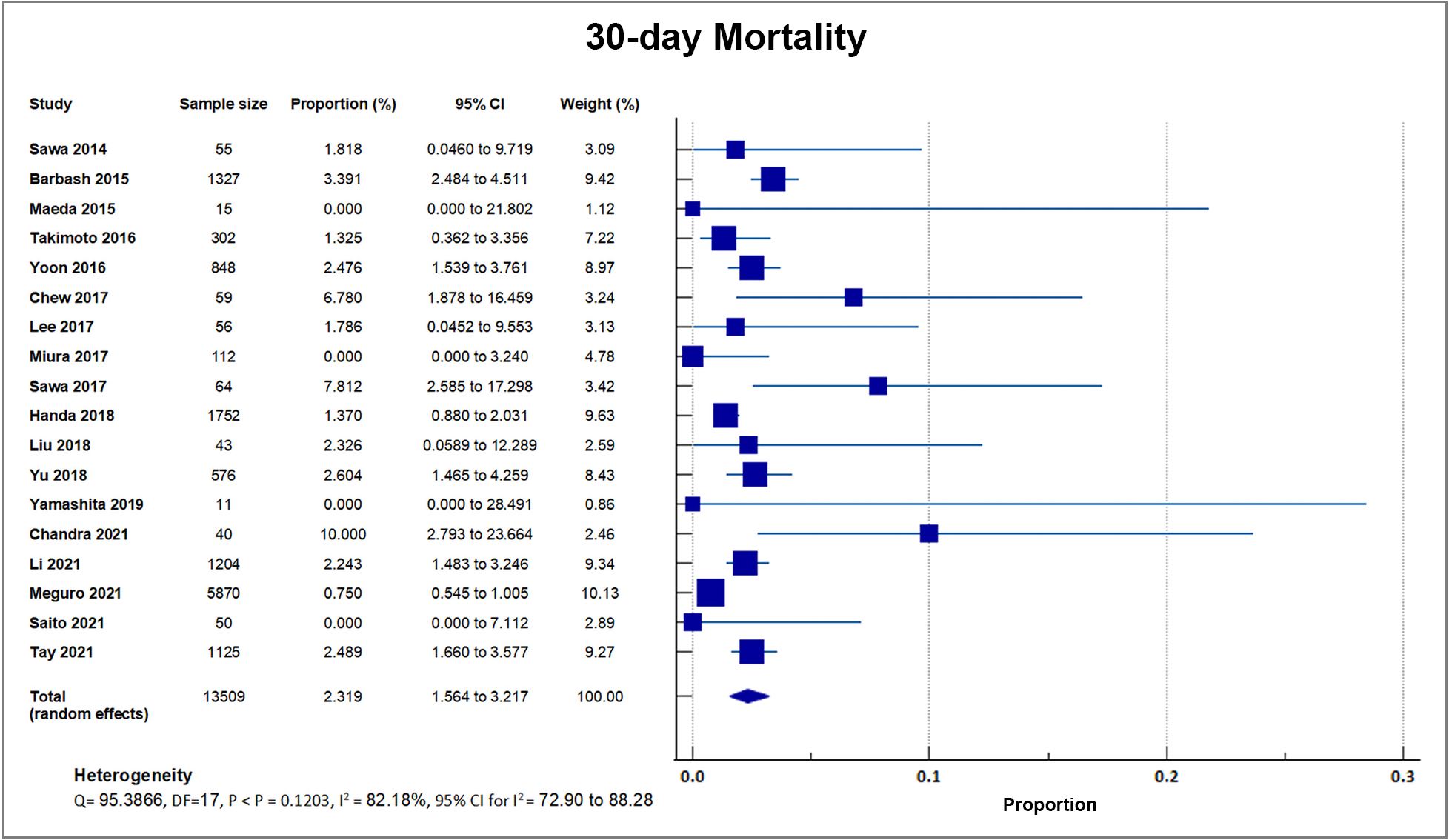Select the Chandra 2021 square plot marker
Screen dimensions: 1449x840
[929, 533]
